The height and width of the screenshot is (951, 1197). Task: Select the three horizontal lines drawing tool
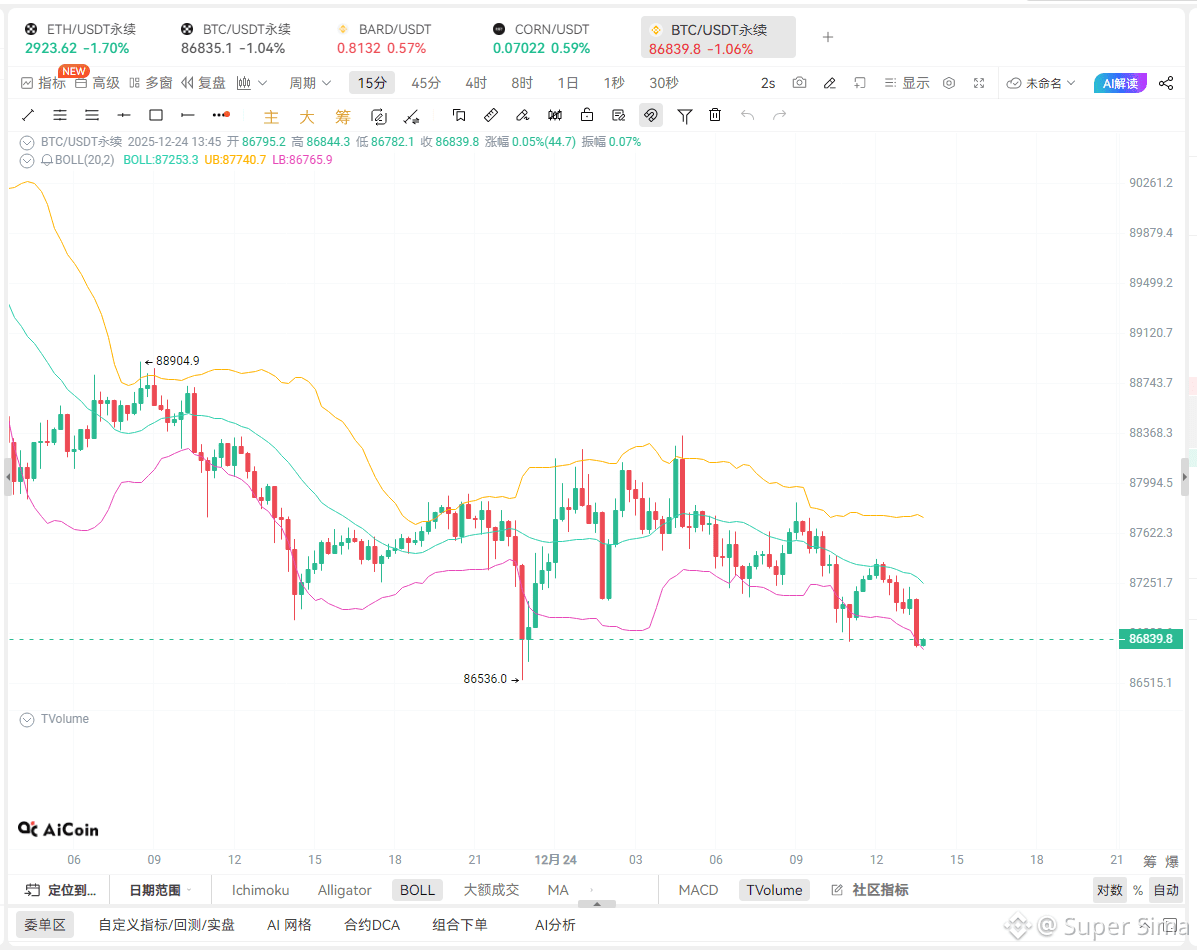coord(92,115)
